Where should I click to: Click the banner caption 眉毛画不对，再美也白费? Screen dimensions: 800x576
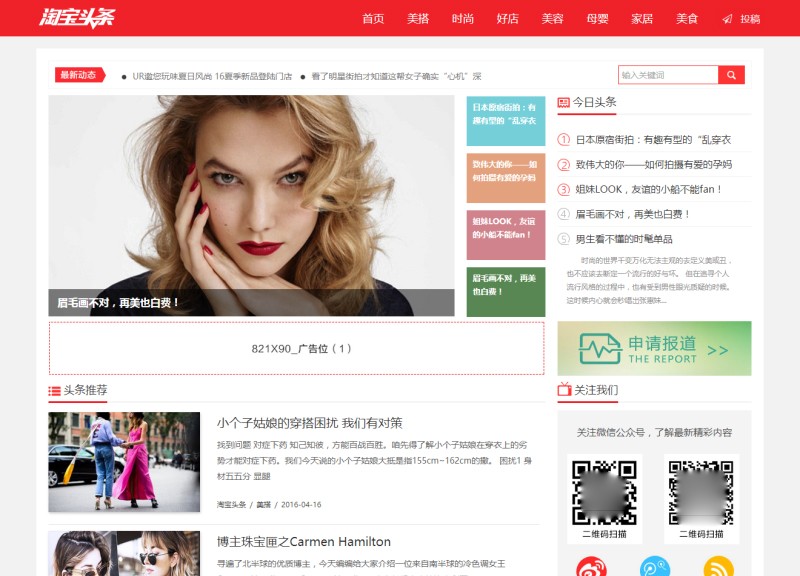click(118, 303)
